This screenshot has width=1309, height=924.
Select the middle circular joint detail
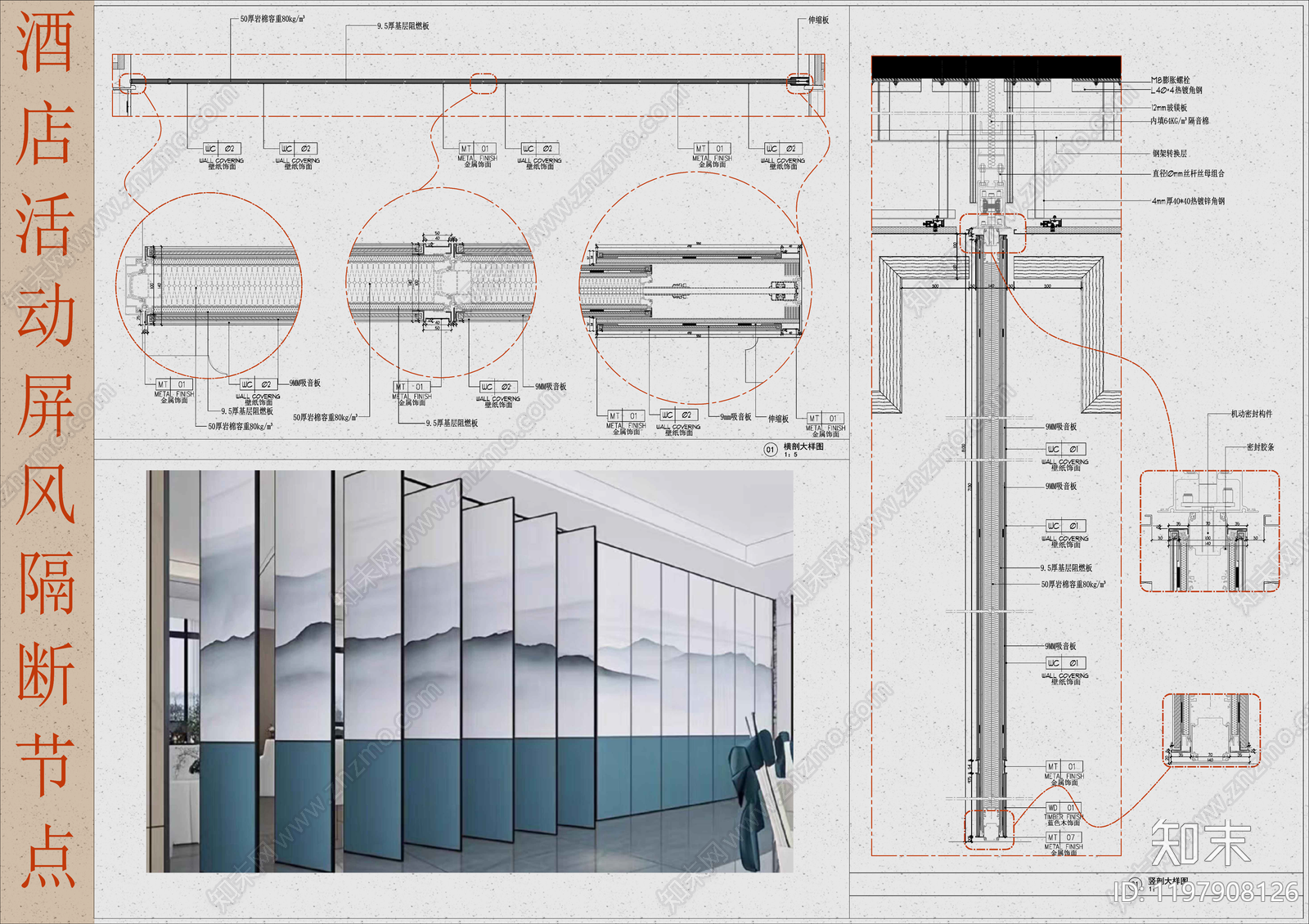(x=442, y=283)
